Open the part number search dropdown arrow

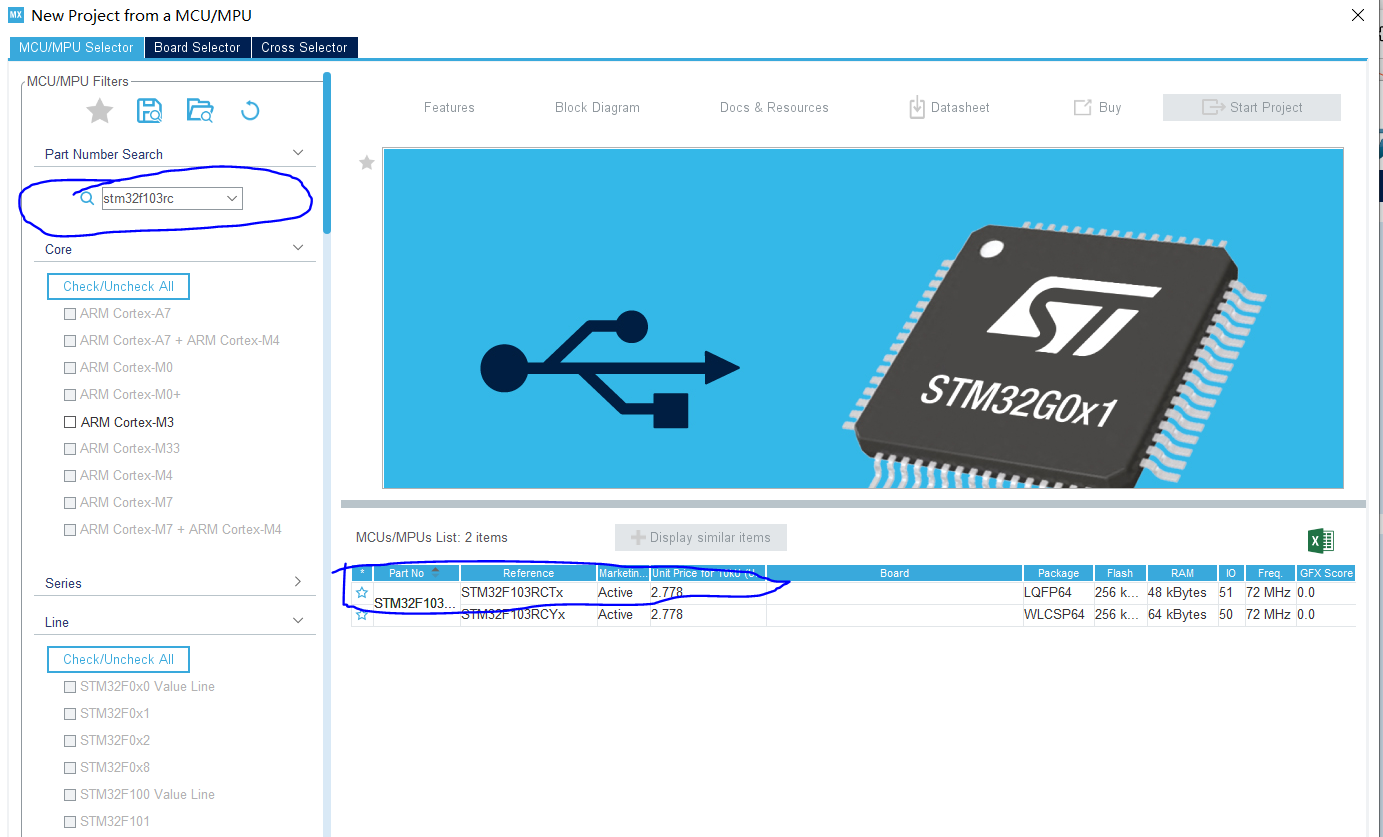pos(232,199)
